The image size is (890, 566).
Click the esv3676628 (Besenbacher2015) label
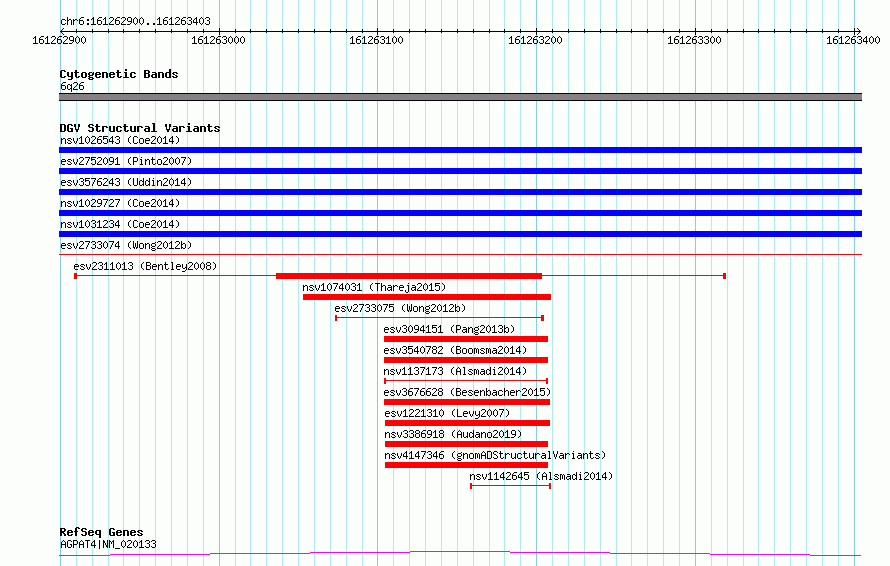tap(467, 392)
